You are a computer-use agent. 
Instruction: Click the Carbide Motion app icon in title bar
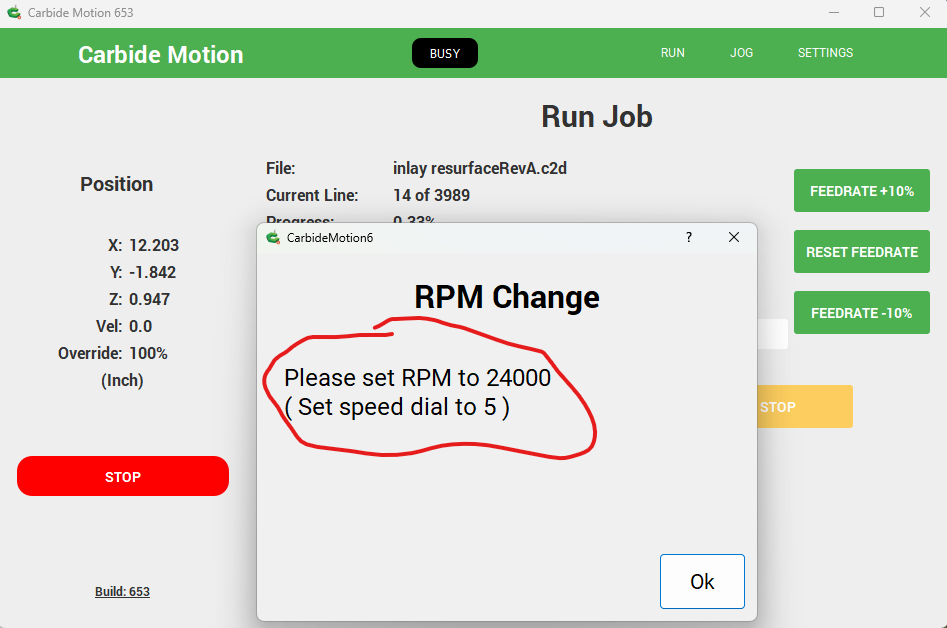14,13
